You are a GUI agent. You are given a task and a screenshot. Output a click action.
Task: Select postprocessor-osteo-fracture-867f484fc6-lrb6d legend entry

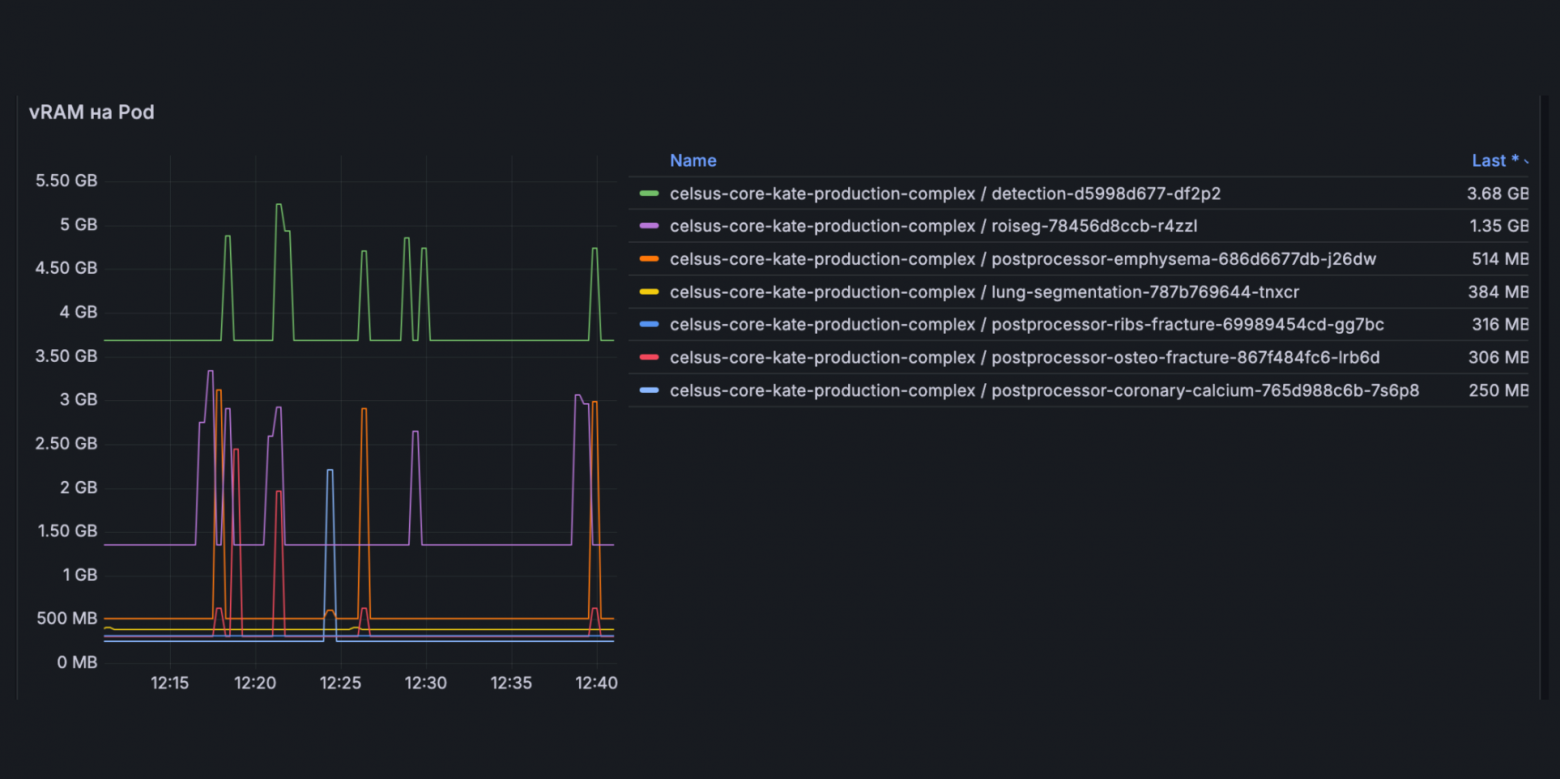click(x=1025, y=358)
